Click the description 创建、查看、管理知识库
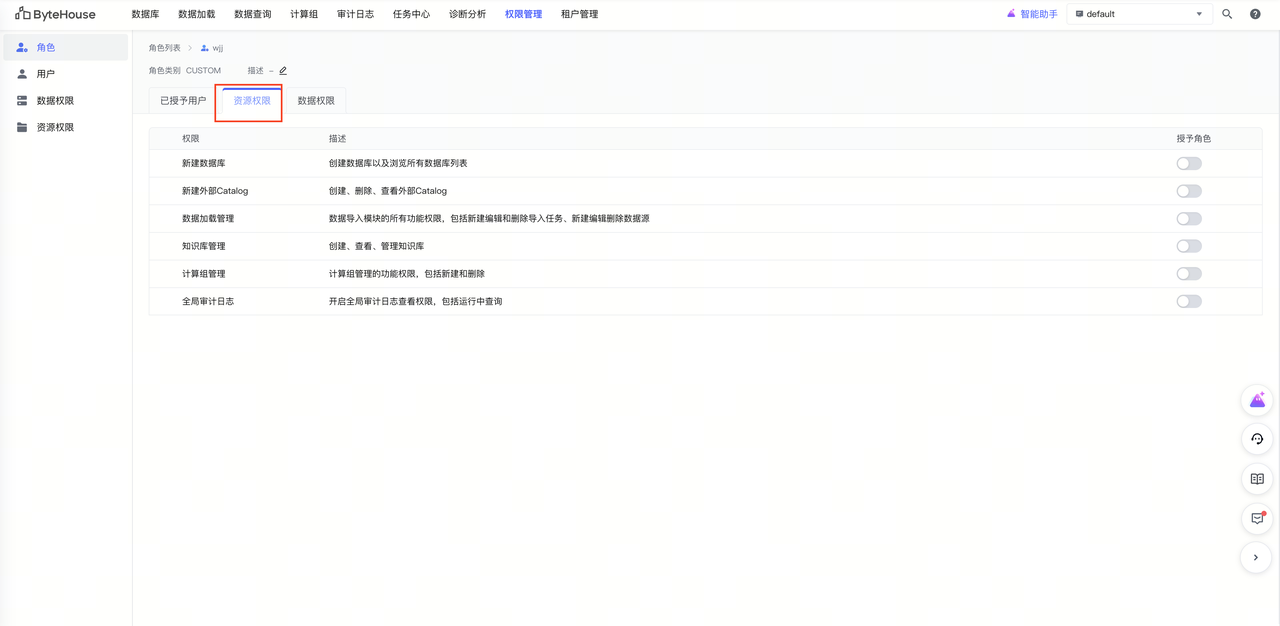1280x626 pixels. point(377,246)
